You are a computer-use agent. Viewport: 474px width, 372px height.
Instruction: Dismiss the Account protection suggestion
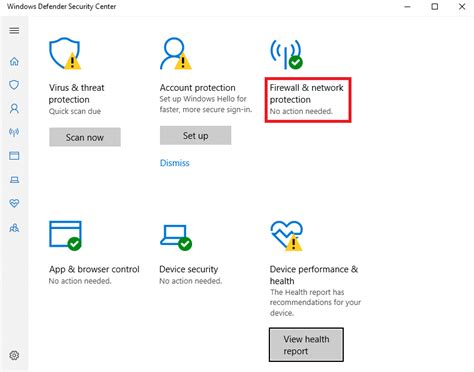click(x=175, y=163)
